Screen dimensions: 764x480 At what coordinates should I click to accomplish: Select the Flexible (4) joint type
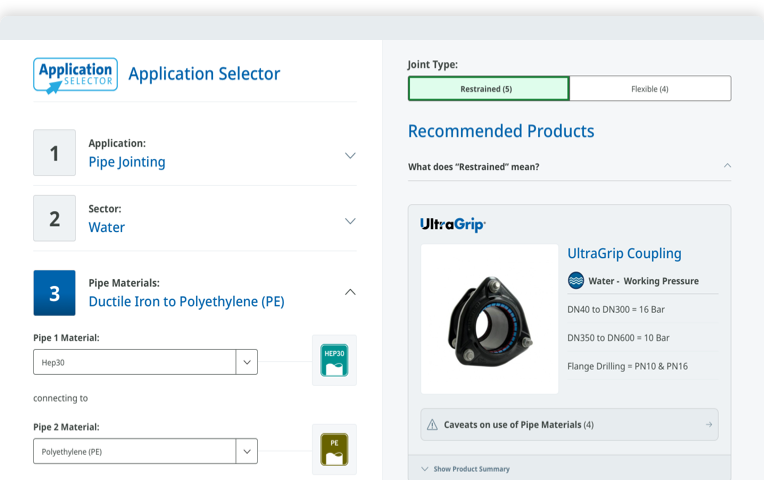coord(650,89)
